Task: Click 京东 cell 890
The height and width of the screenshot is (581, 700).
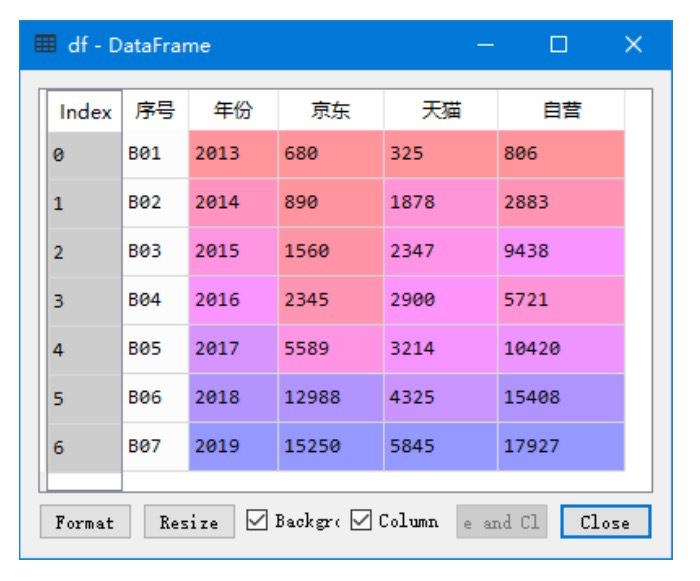Action: tap(330, 202)
